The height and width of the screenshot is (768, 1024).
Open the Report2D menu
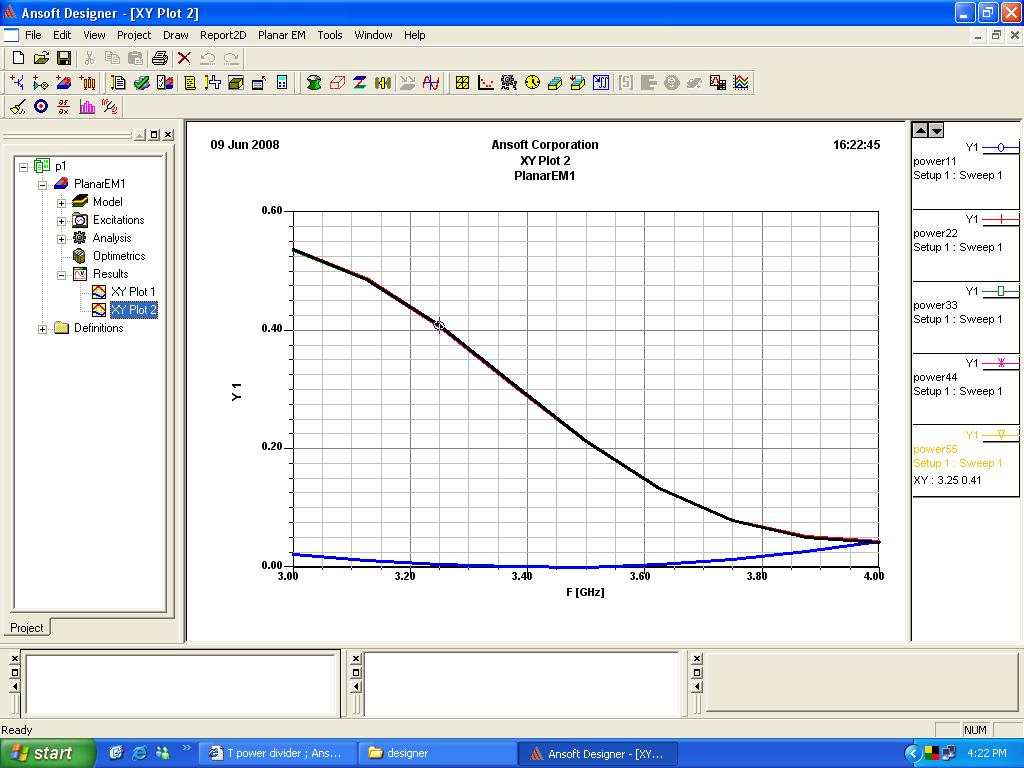[x=222, y=35]
